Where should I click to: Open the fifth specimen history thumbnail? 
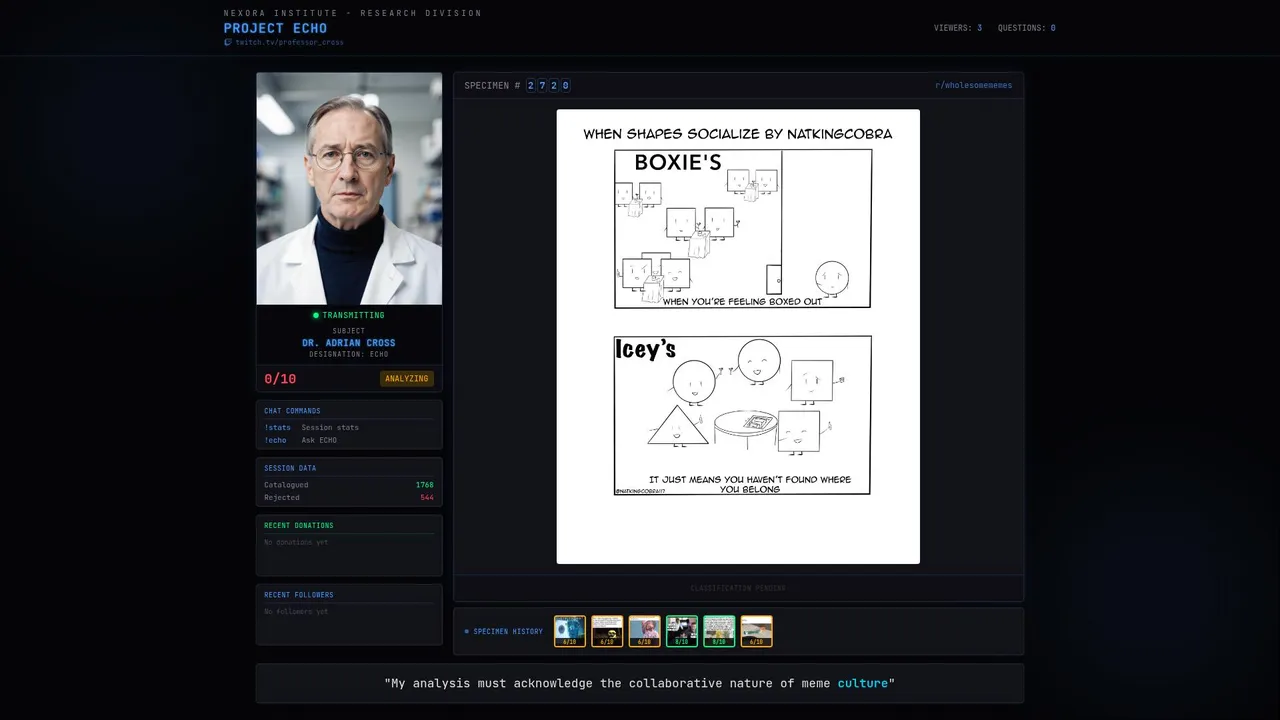[719, 631]
